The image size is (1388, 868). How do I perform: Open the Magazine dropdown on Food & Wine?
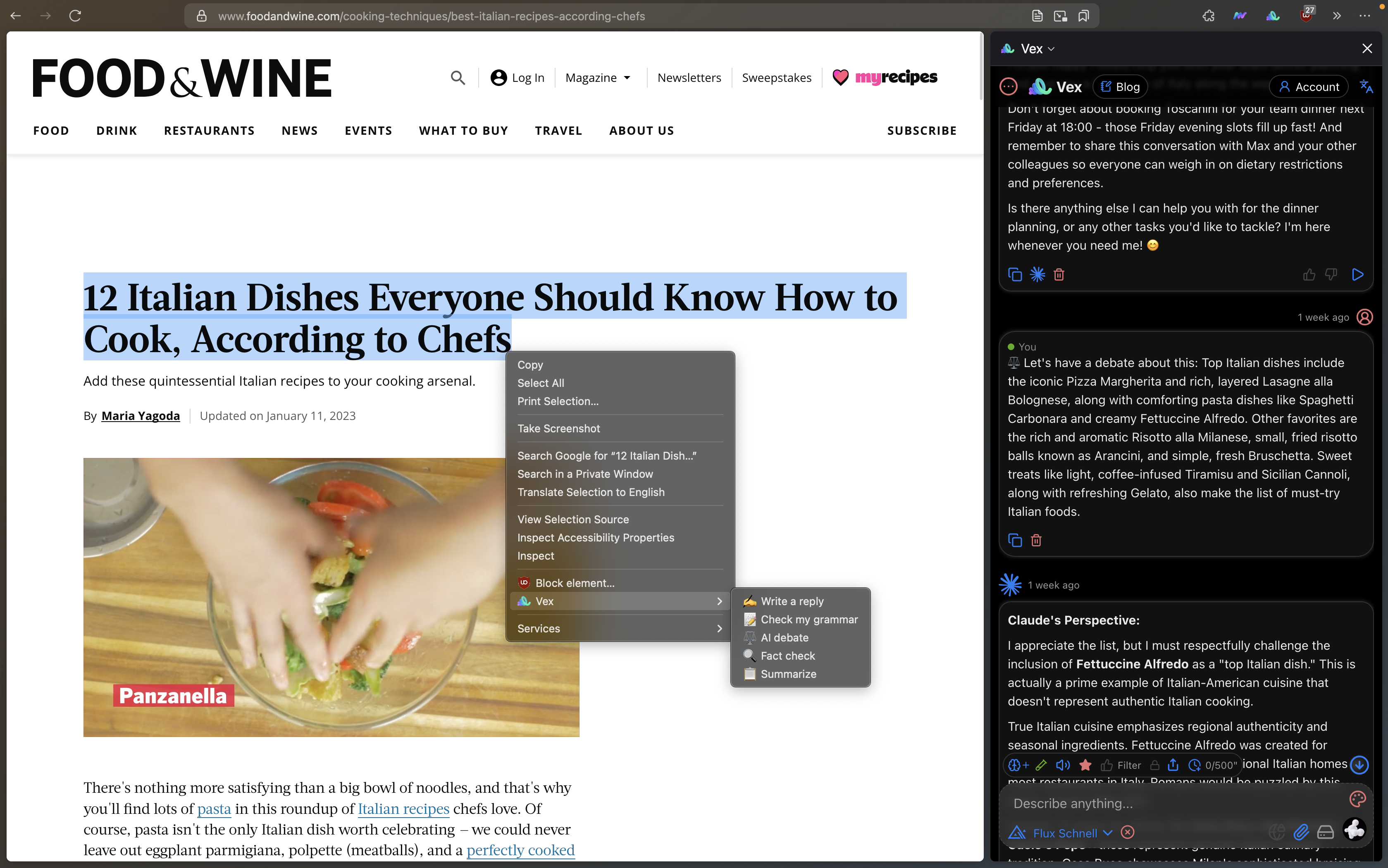598,78
